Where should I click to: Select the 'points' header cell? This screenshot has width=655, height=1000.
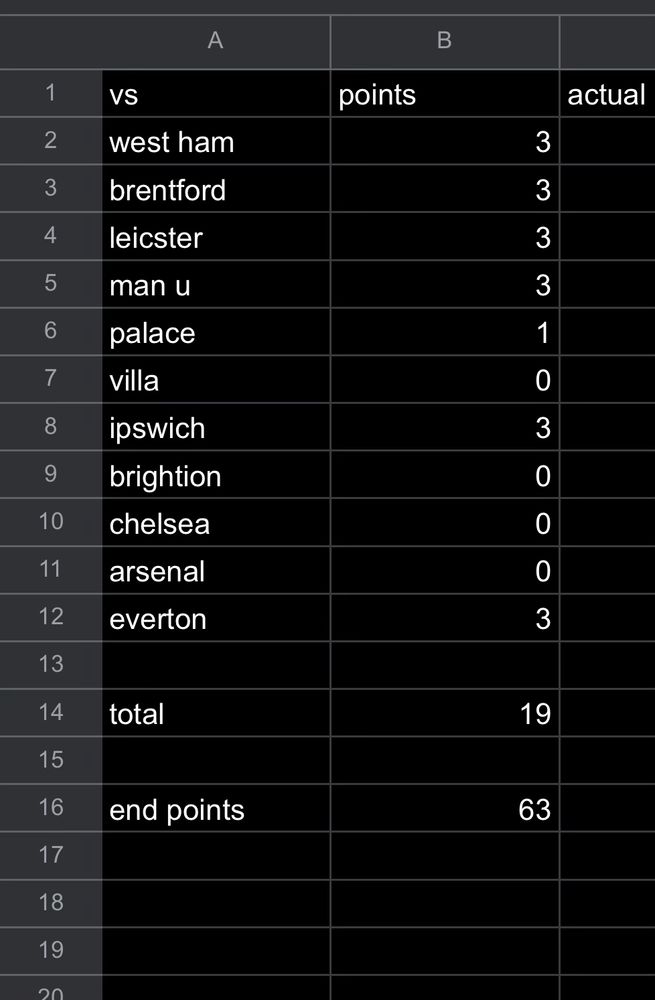(444, 95)
